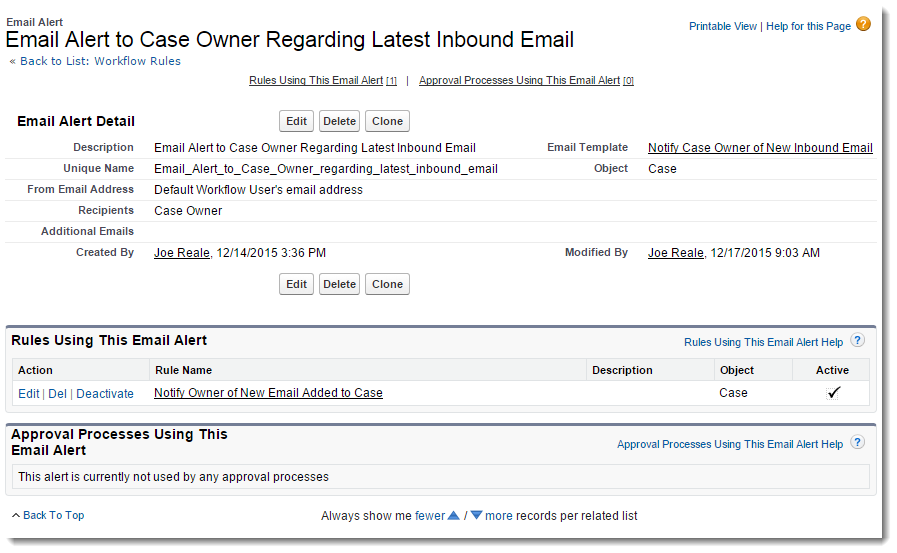Jump to Rules Using This Email Alert anchor link

click(x=323, y=81)
